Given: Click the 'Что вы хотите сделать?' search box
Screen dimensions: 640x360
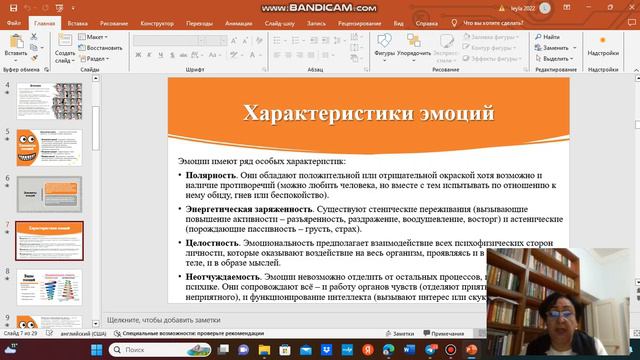Looking at the screenshot, I should [x=493, y=23].
